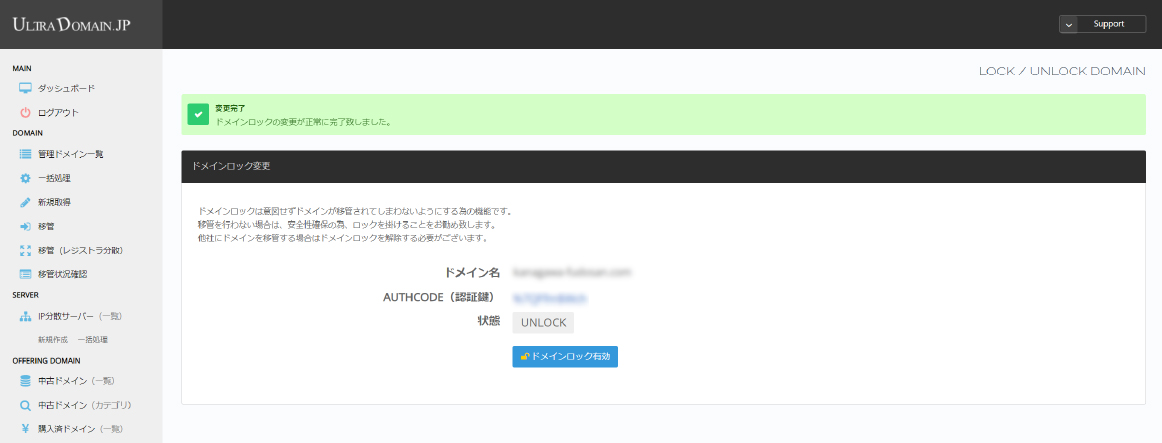Image resolution: width=1162 pixels, height=443 pixels.
Task: Open 中古ドメイン（一覧）link
Action: 76,381
